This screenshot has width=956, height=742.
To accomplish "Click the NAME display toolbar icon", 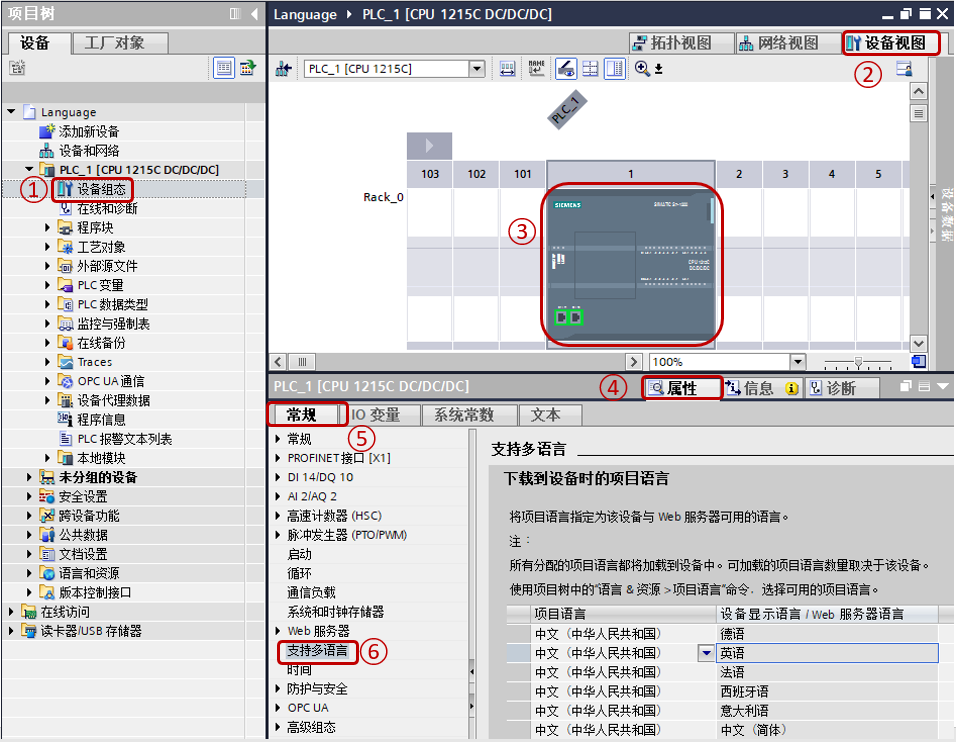I will tap(537, 69).
